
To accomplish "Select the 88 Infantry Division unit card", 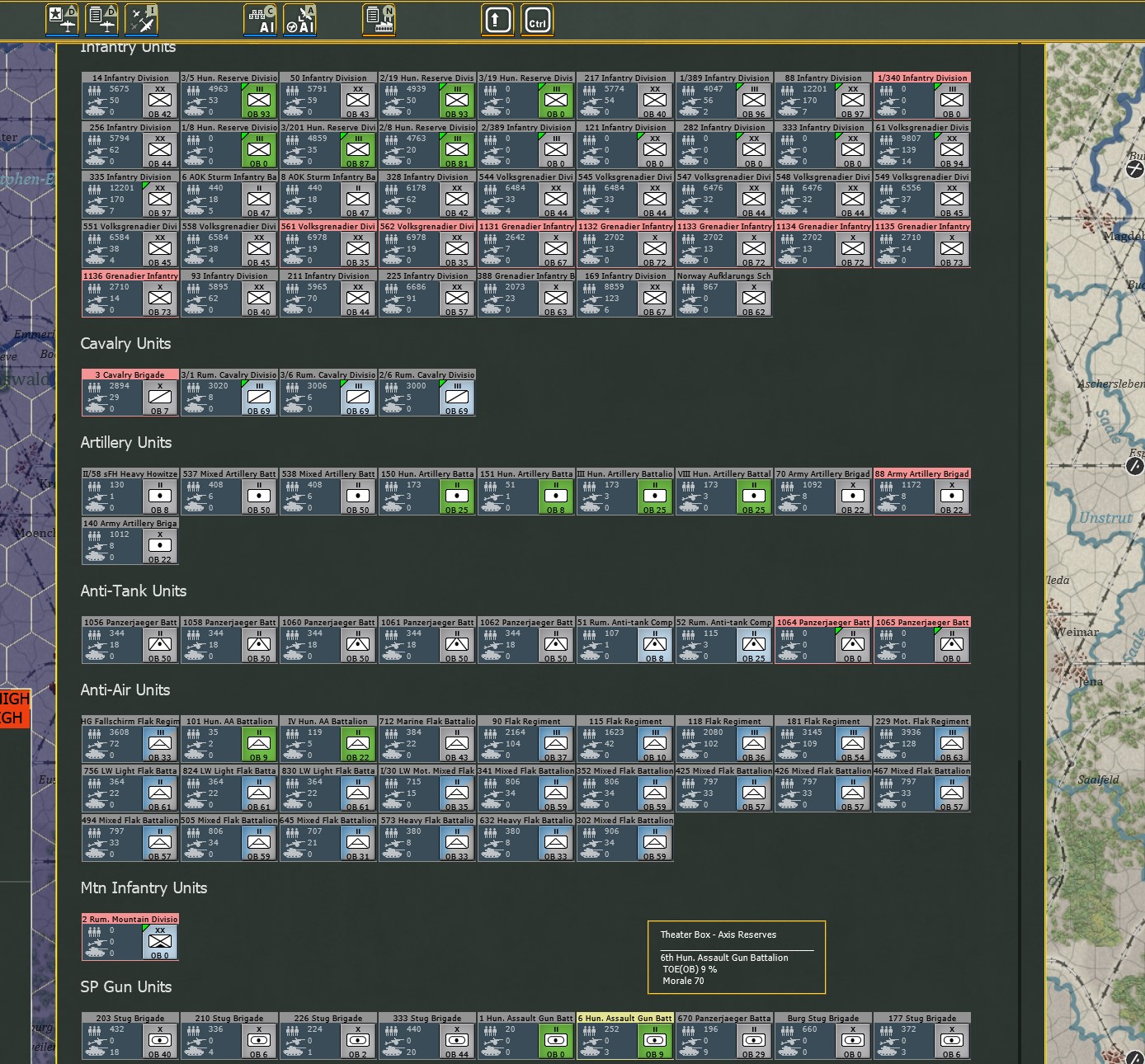I will pyautogui.click(x=823, y=96).
